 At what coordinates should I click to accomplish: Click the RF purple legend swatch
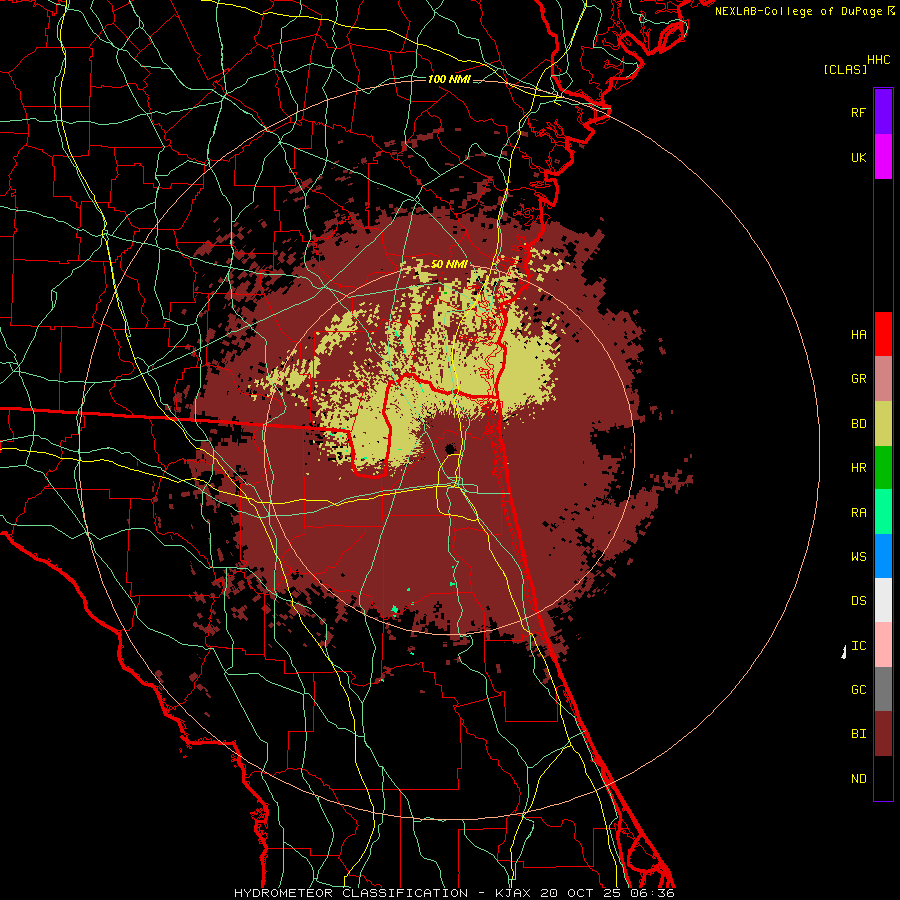pyautogui.click(x=883, y=112)
